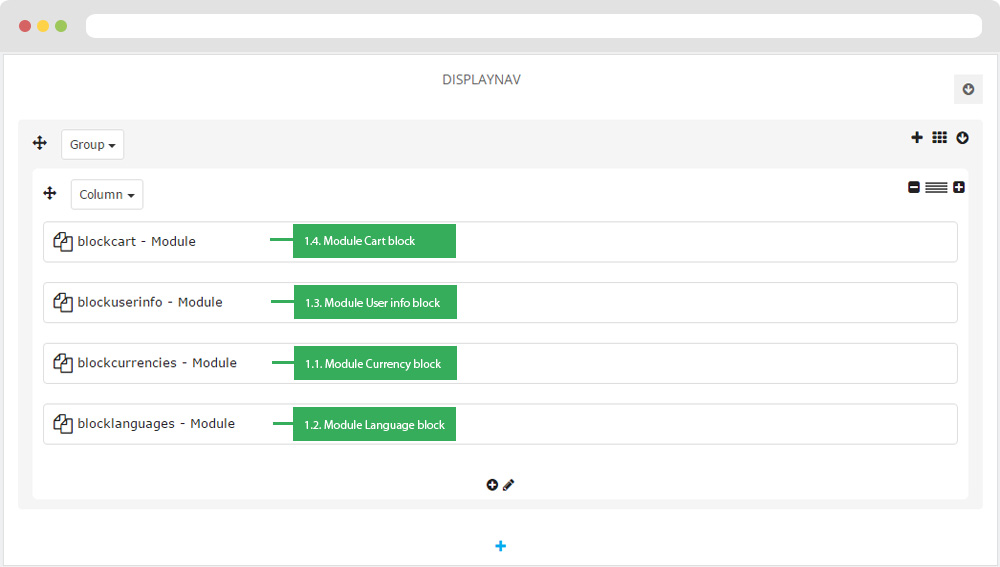Add a new column with the group plus icon
The image size is (1000, 567).
click(x=917, y=137)
